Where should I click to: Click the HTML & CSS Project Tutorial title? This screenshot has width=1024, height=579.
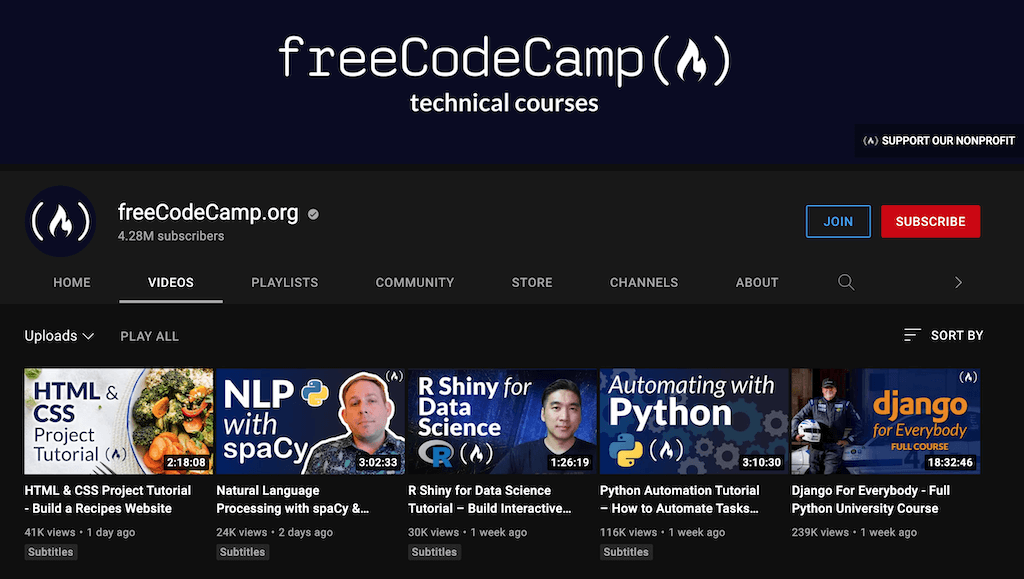108,499
